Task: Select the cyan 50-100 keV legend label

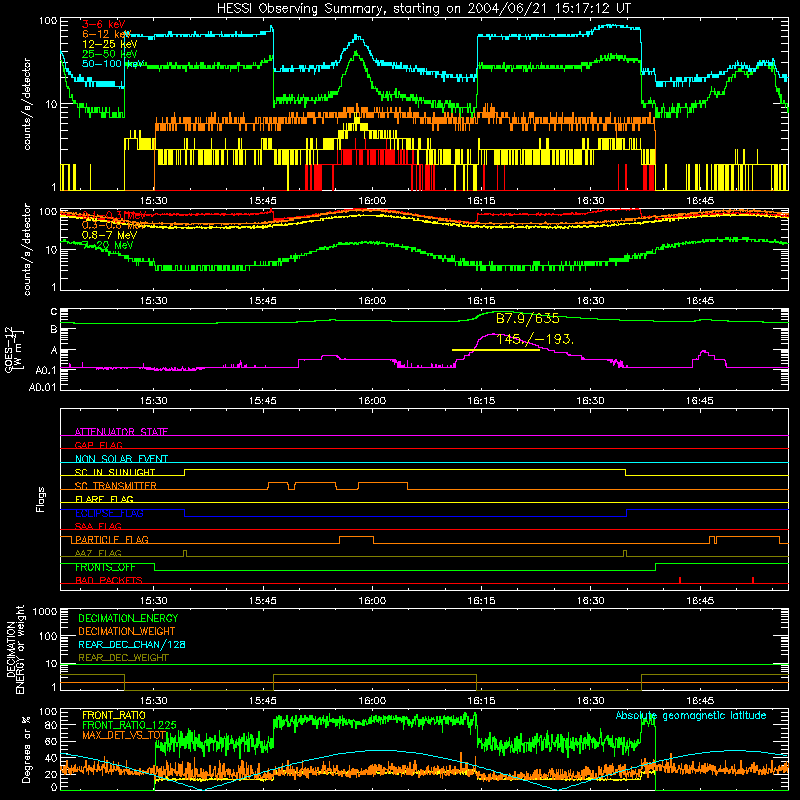Action: click(112, 63)
